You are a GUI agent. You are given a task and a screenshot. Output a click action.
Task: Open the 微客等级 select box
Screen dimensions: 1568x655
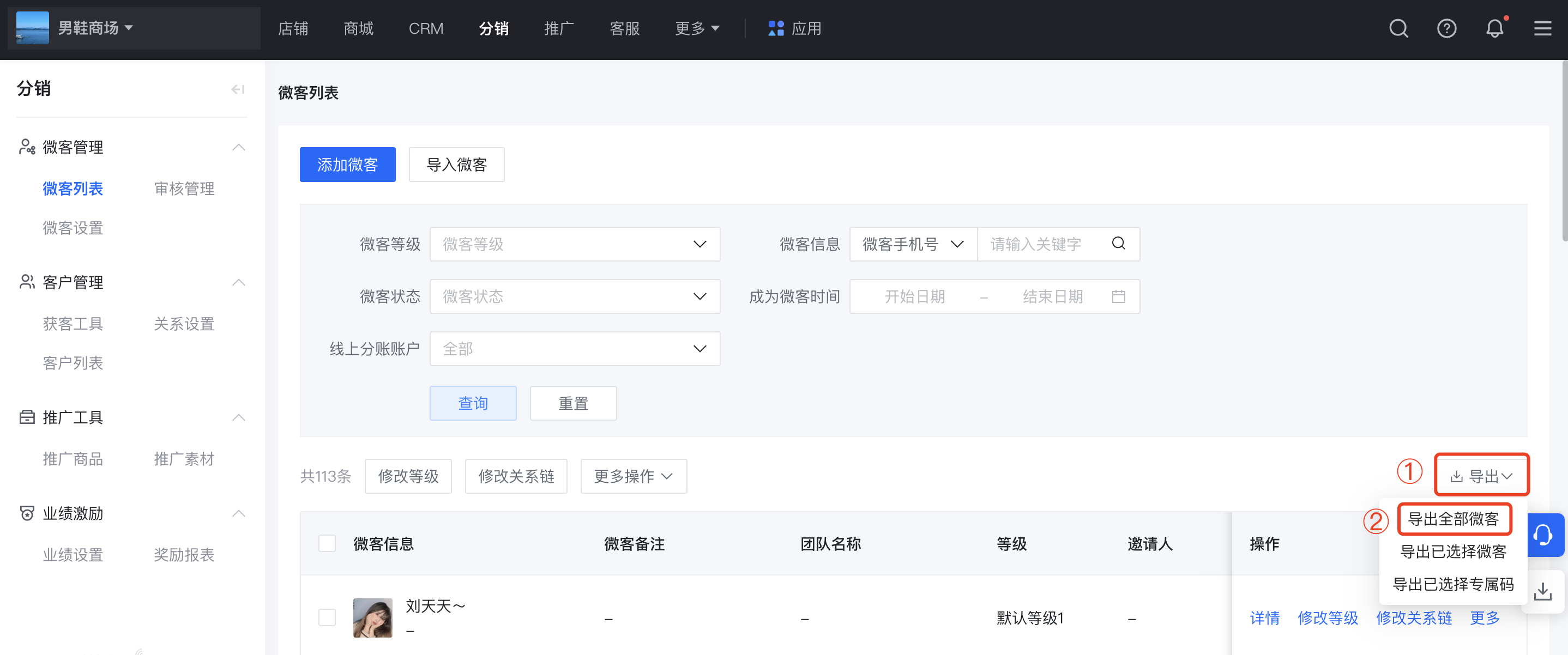(575, 244)
